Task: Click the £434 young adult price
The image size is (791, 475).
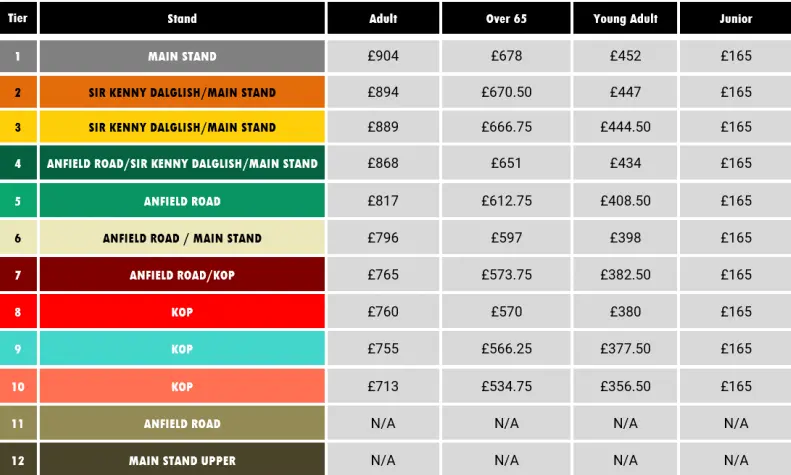Action: [625, 164]
